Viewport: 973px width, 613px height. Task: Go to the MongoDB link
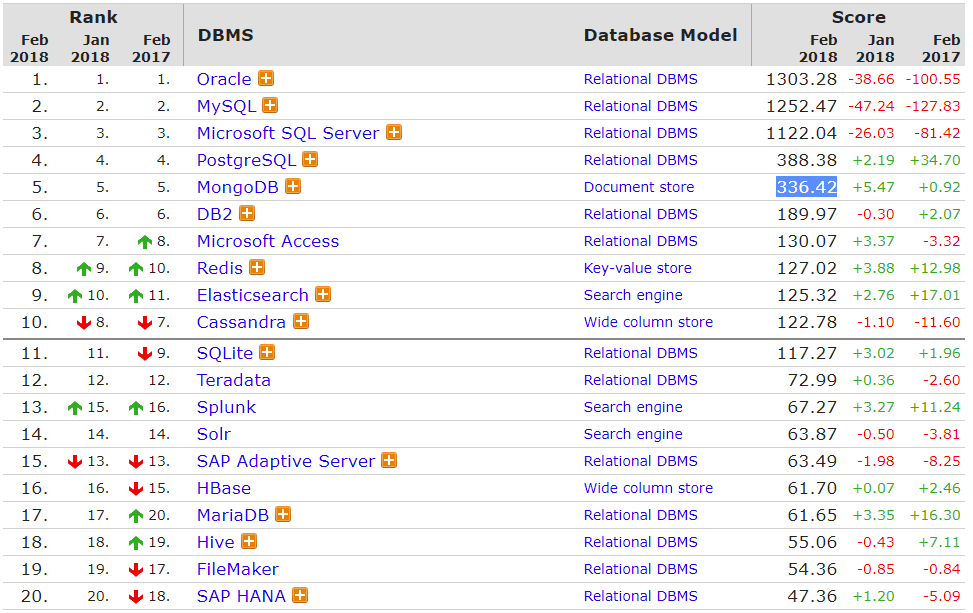[x=238, y=187]
